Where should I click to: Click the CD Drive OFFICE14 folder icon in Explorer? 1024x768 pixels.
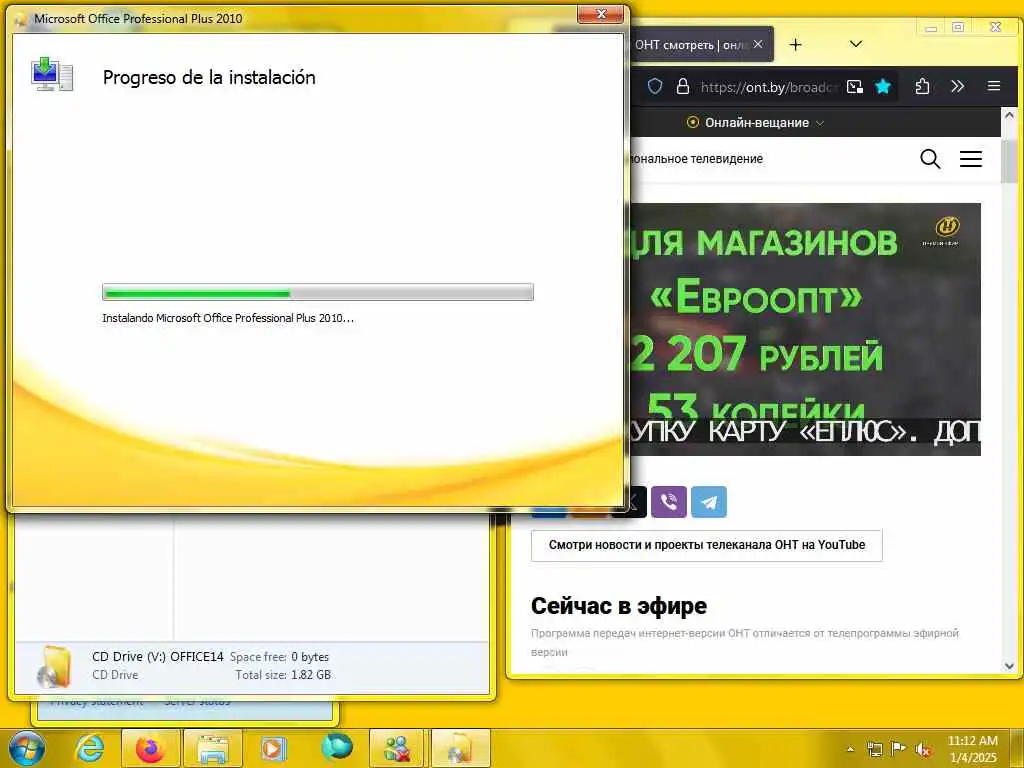coord(55,666)
